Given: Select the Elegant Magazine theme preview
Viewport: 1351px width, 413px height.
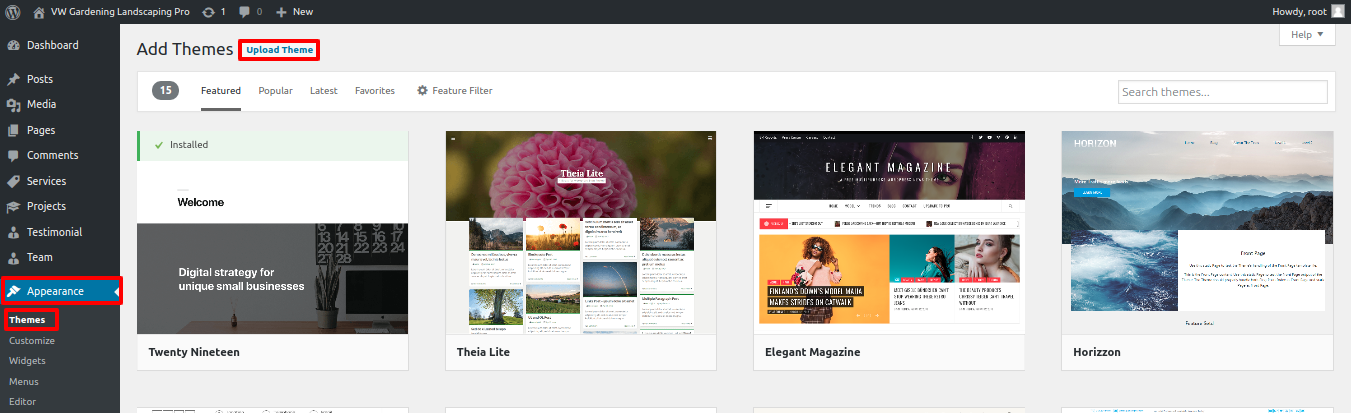Looking at the screenshot, I should (888, 232).
